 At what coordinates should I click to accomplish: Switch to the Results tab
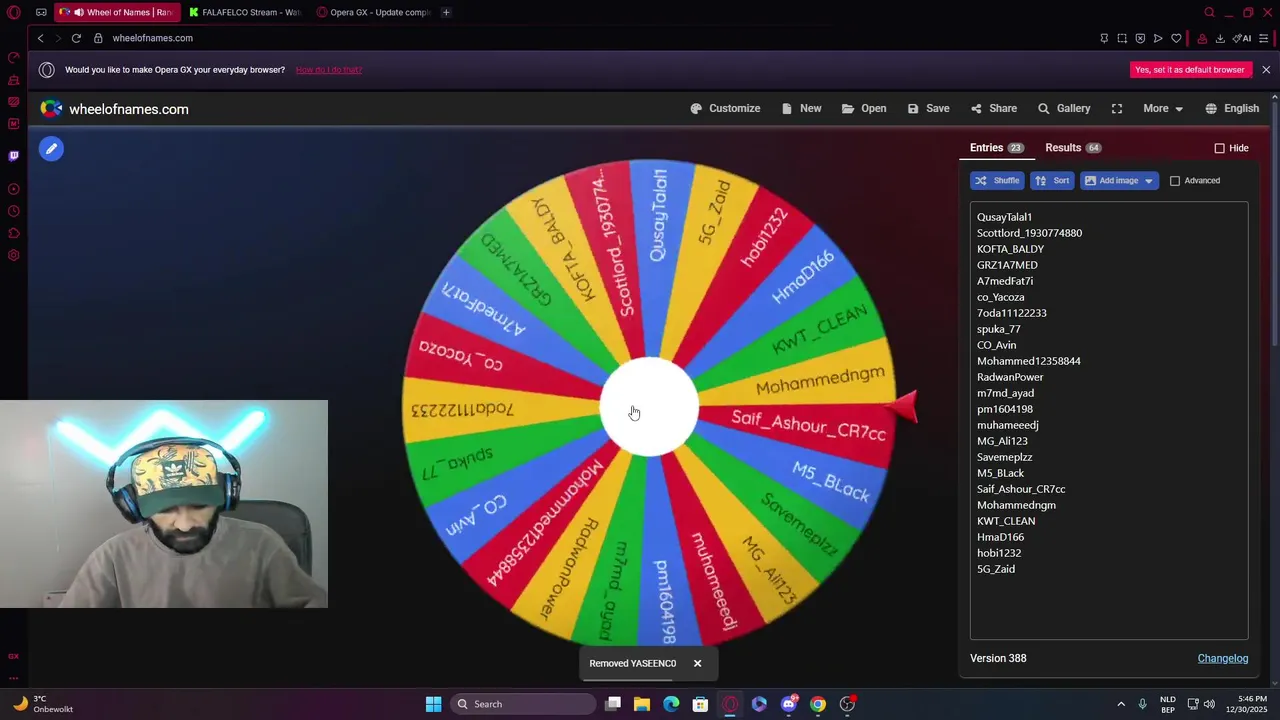click(1072, 148)
